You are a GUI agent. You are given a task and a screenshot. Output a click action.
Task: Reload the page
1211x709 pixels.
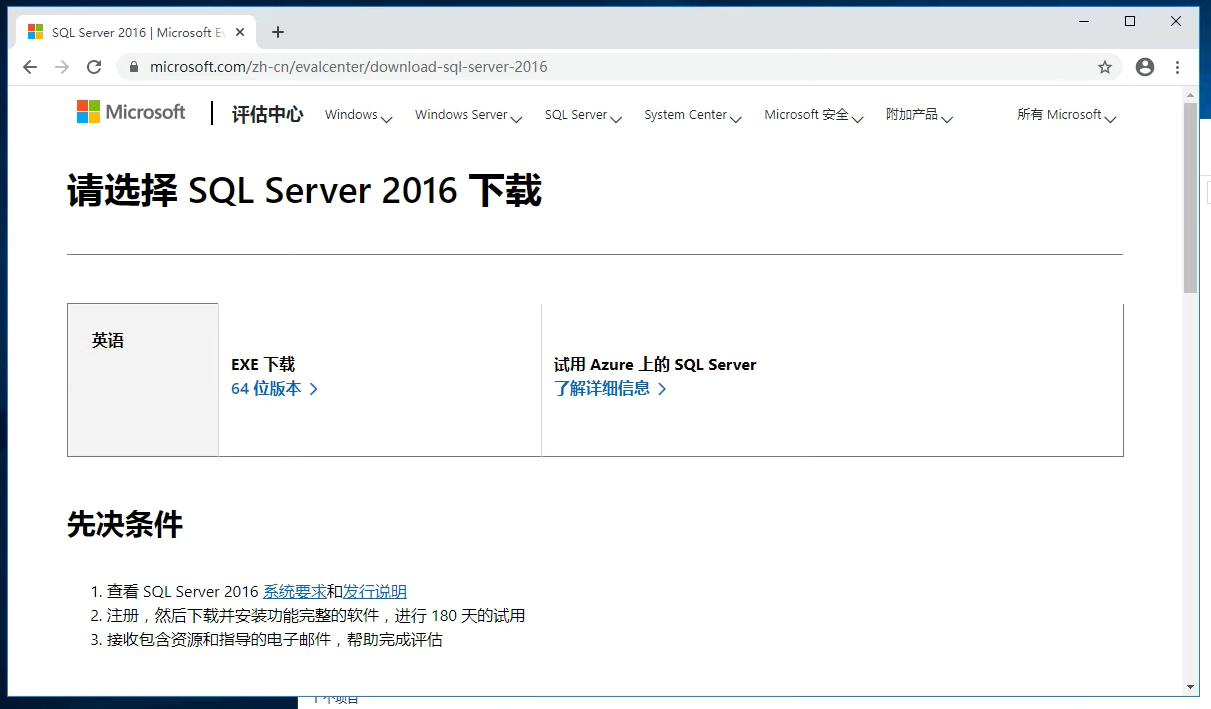[94, 67]
